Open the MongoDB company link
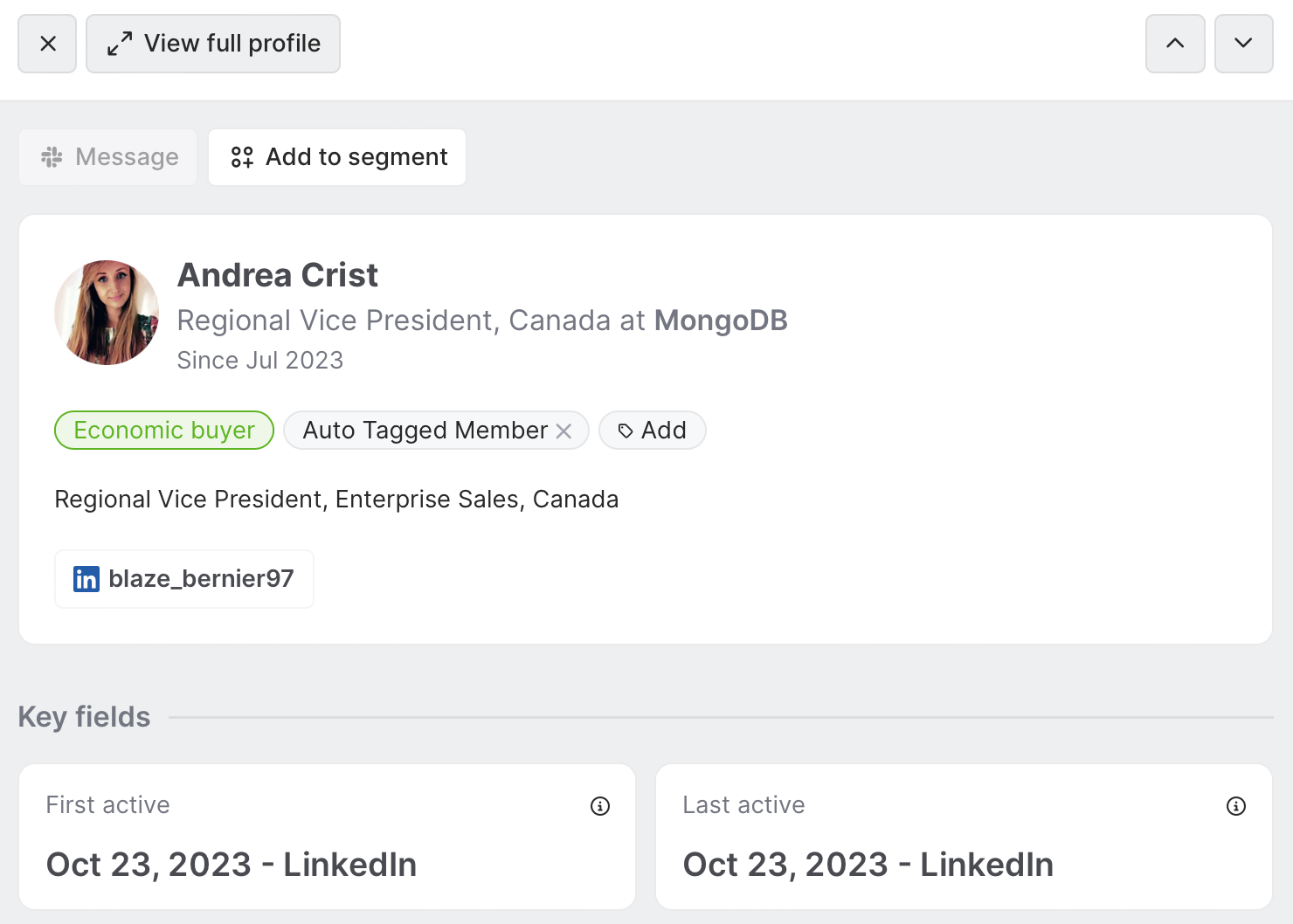 point(721,321)
